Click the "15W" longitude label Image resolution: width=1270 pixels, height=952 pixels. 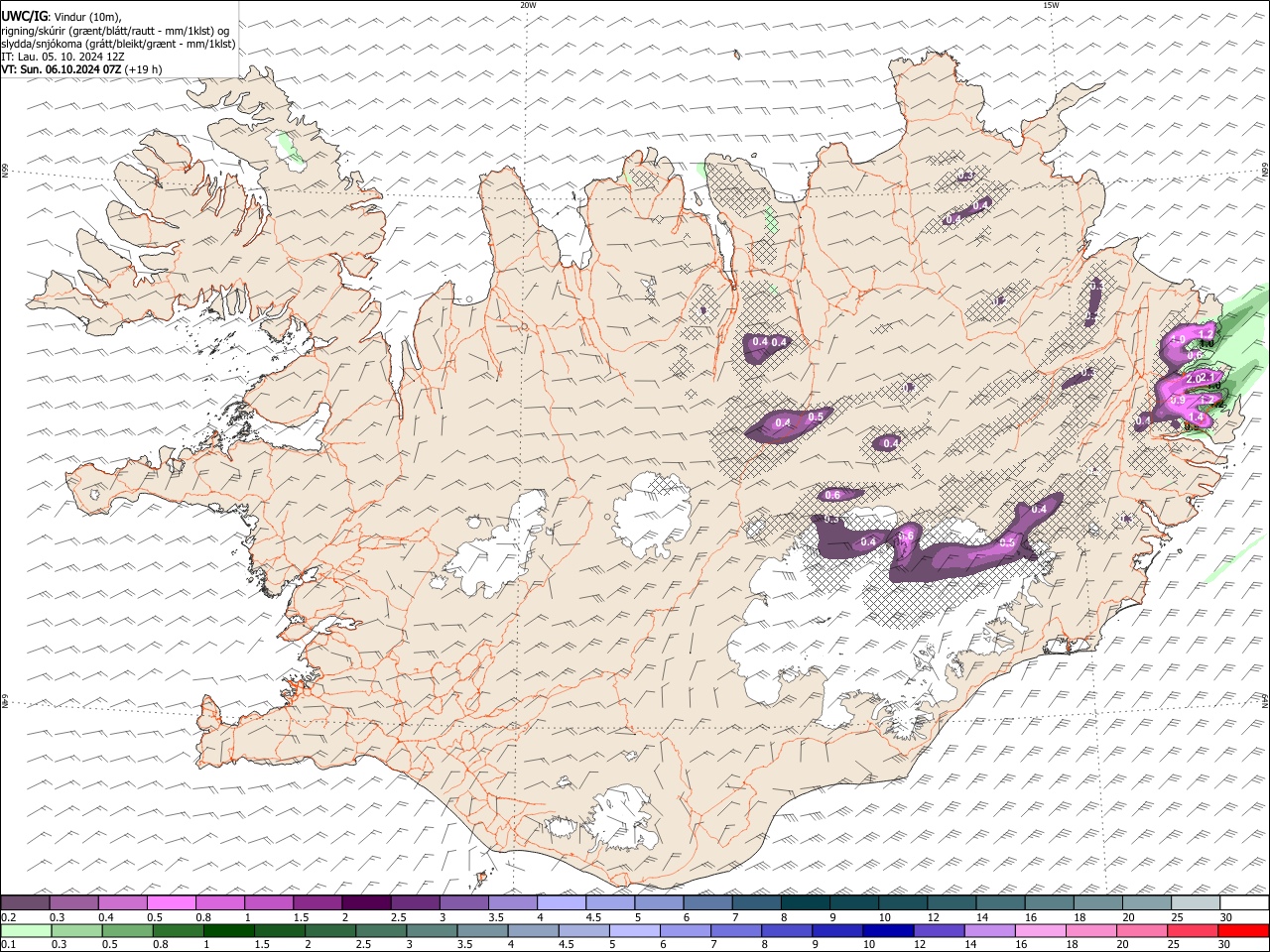coord(1051,5)
